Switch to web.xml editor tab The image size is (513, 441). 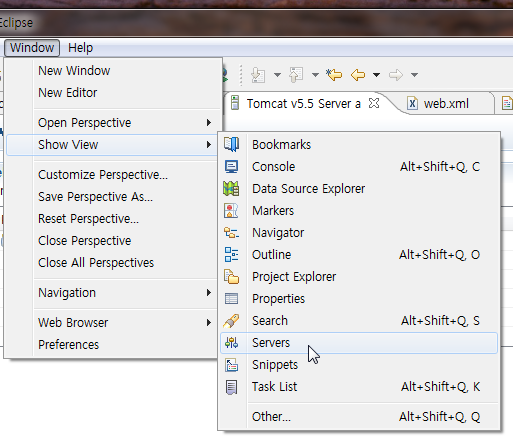click(446, 104)
